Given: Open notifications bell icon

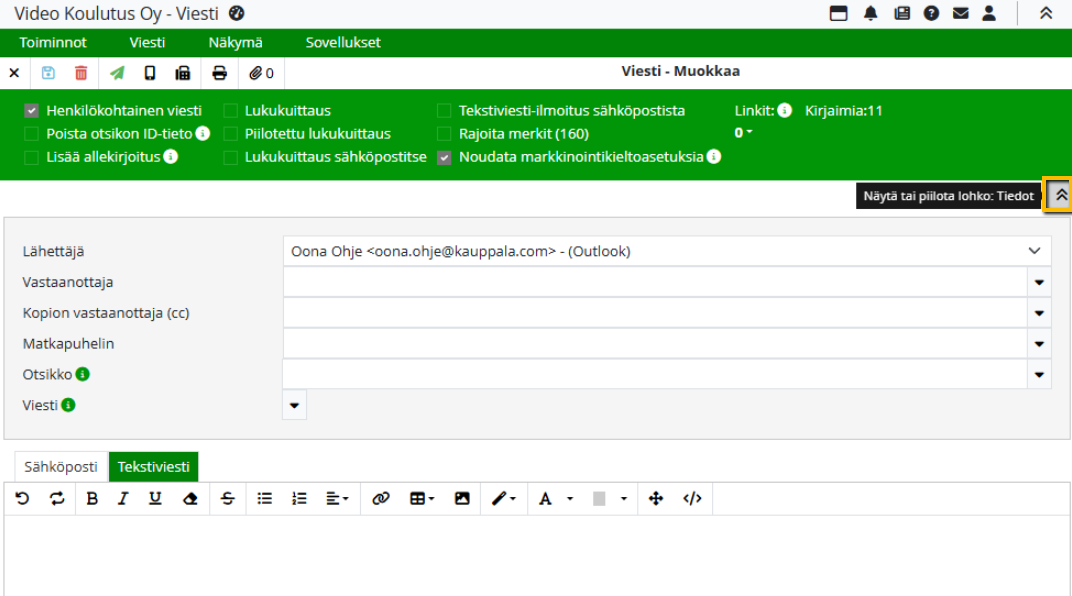Looking at the screenshot, I should (x=871, y=13).
